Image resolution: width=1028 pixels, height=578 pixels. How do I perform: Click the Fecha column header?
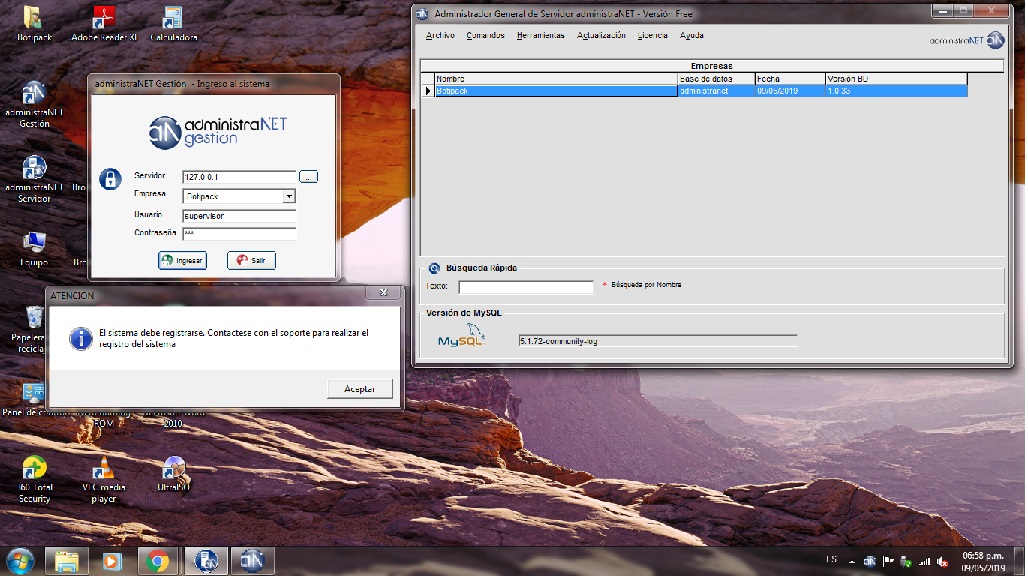pyautogui.click(x=790, y=79)
